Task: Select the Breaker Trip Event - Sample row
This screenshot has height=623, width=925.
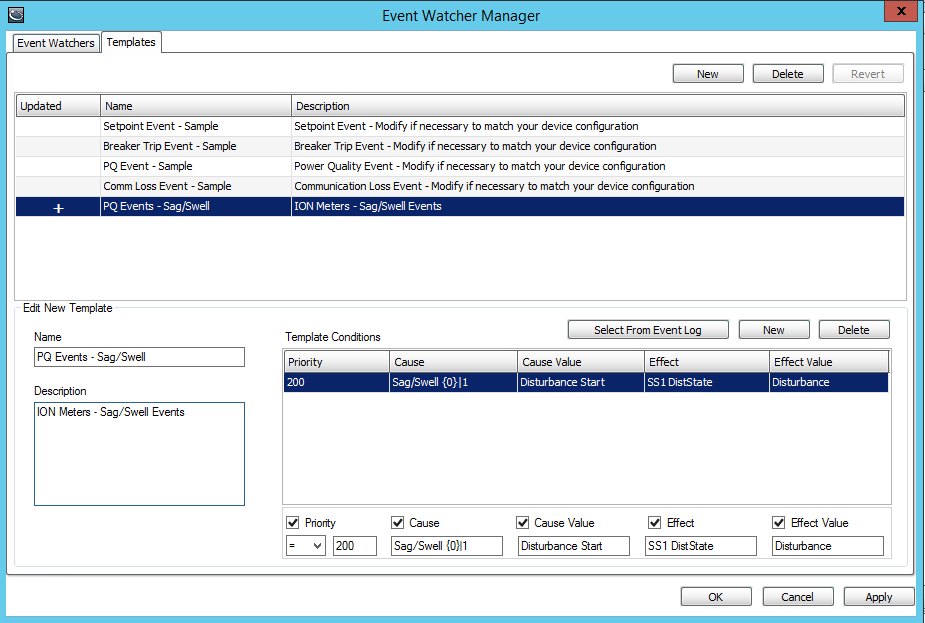Action: pyautogui.click(x=460, y=146)
